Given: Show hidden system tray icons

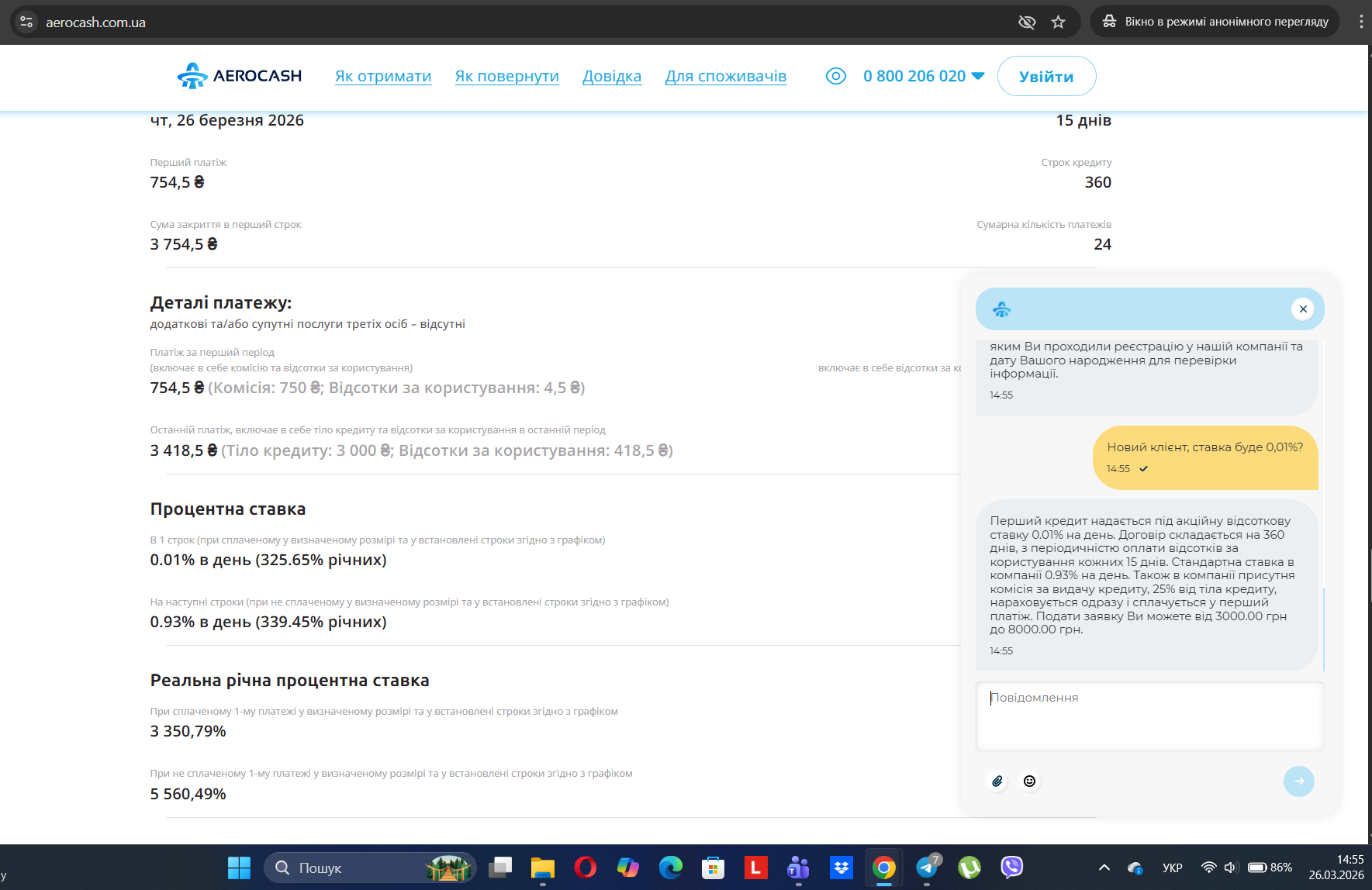Looking at the screenshot, I should point(1104,868).
